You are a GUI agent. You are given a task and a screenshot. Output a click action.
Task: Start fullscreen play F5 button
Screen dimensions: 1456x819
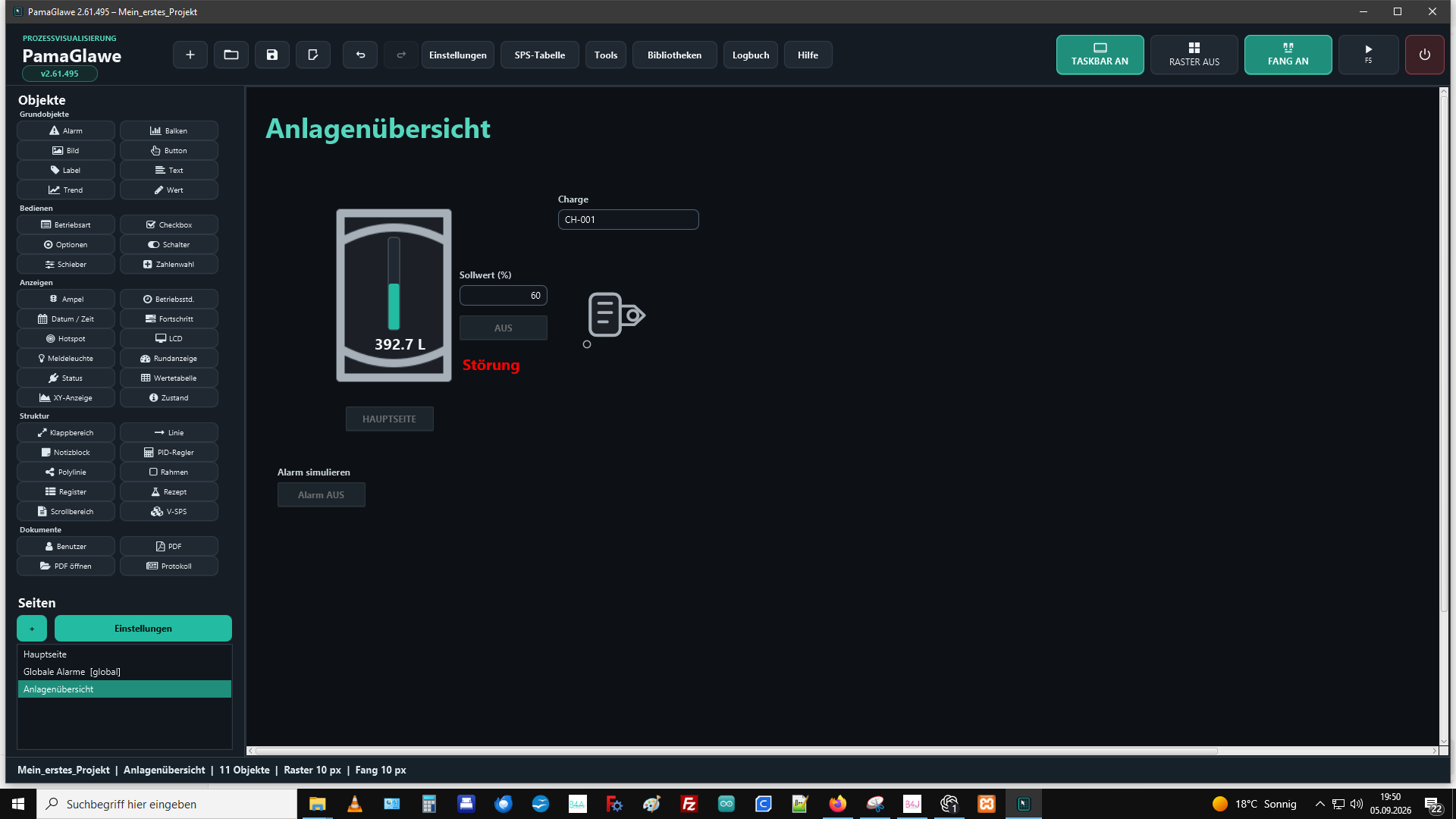pos(1369,55)
